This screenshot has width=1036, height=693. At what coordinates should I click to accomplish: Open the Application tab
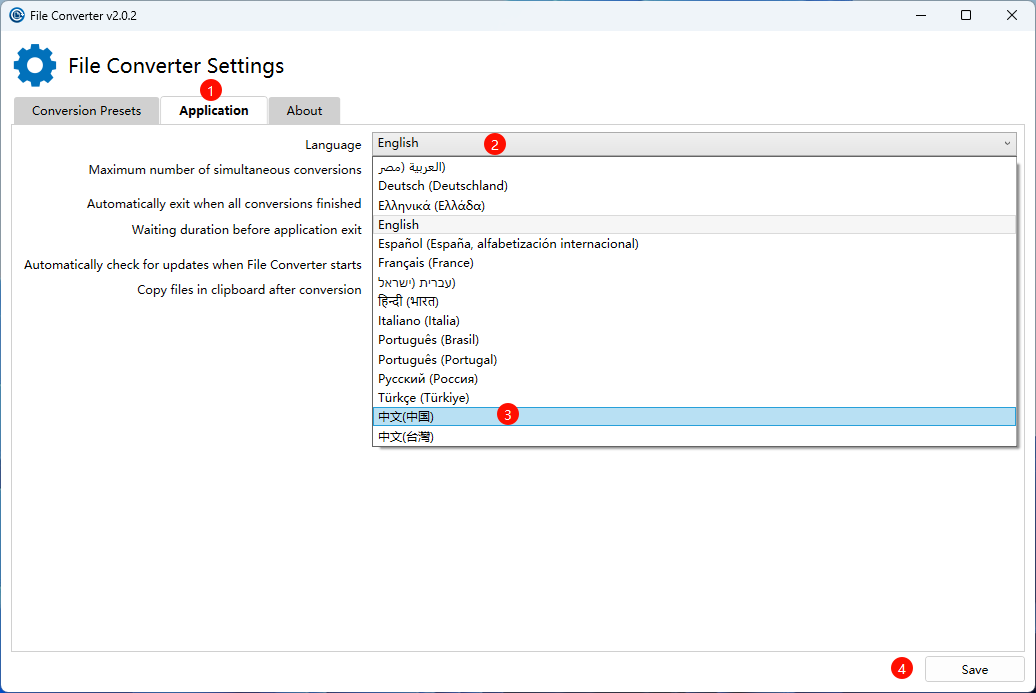(x=213, y=110)
